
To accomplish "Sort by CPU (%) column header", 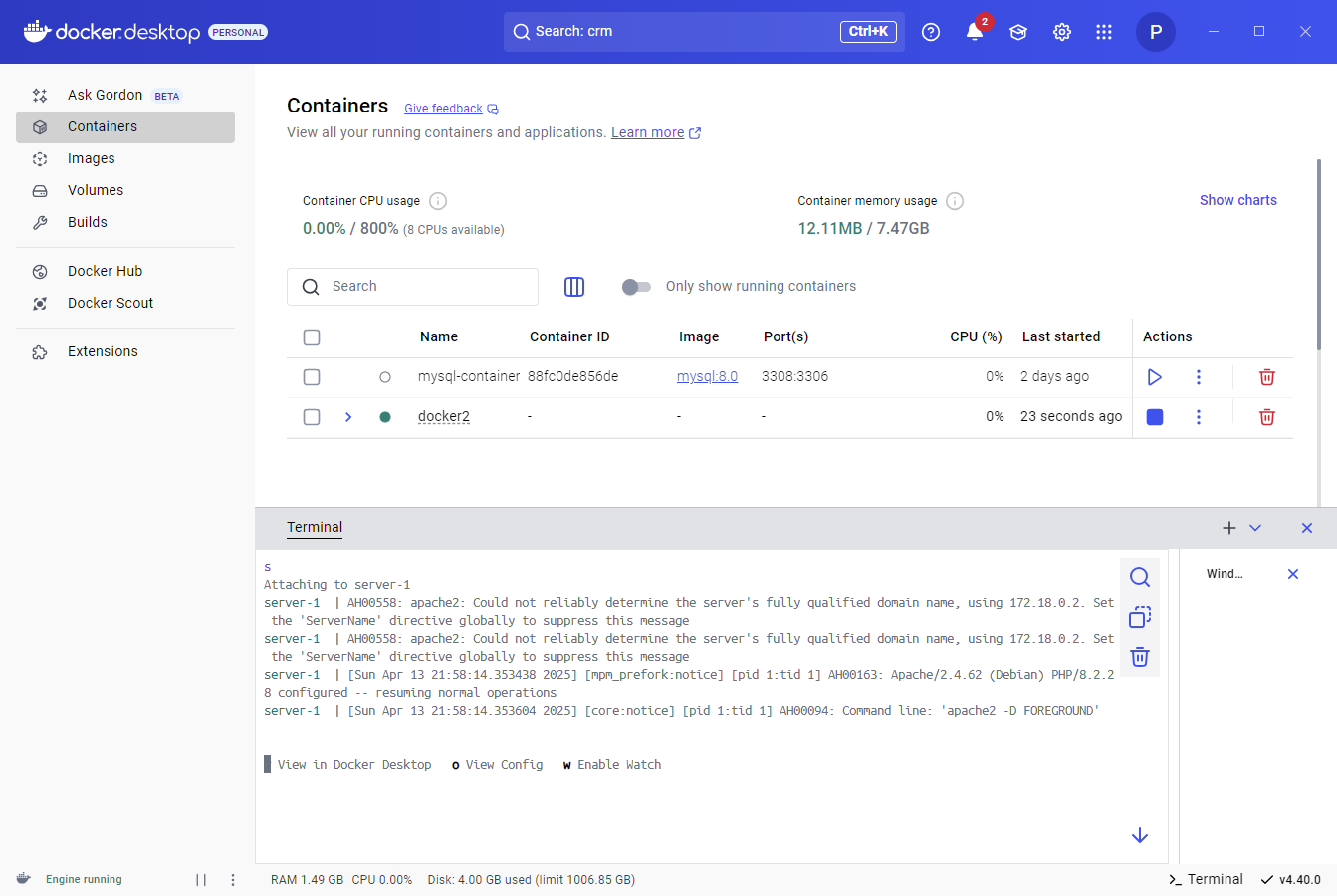I will point(976,336).
